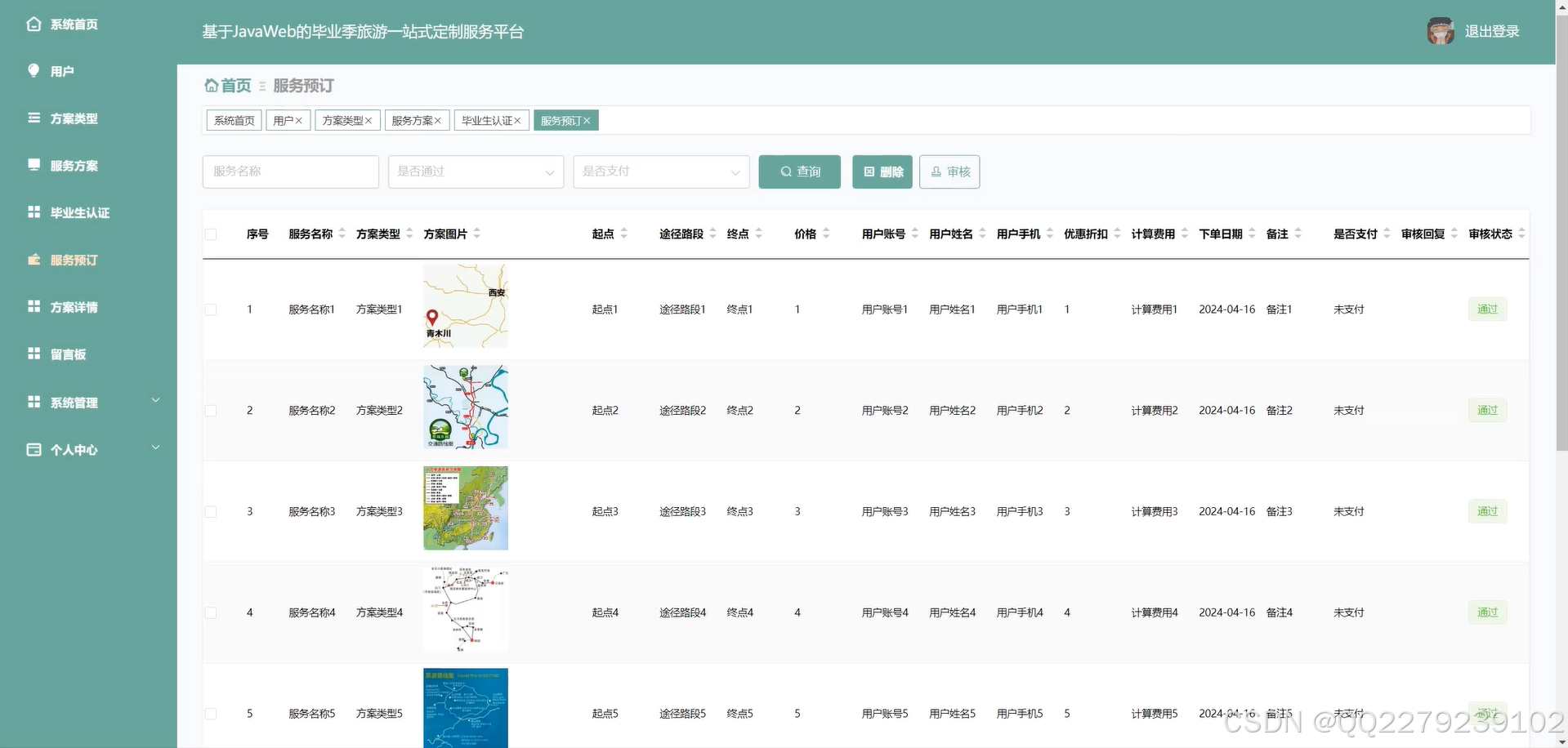This screenshot has width=1568, height=748.
Task: Click the 服务预订 sidebar icon
Action: [33, 259]
